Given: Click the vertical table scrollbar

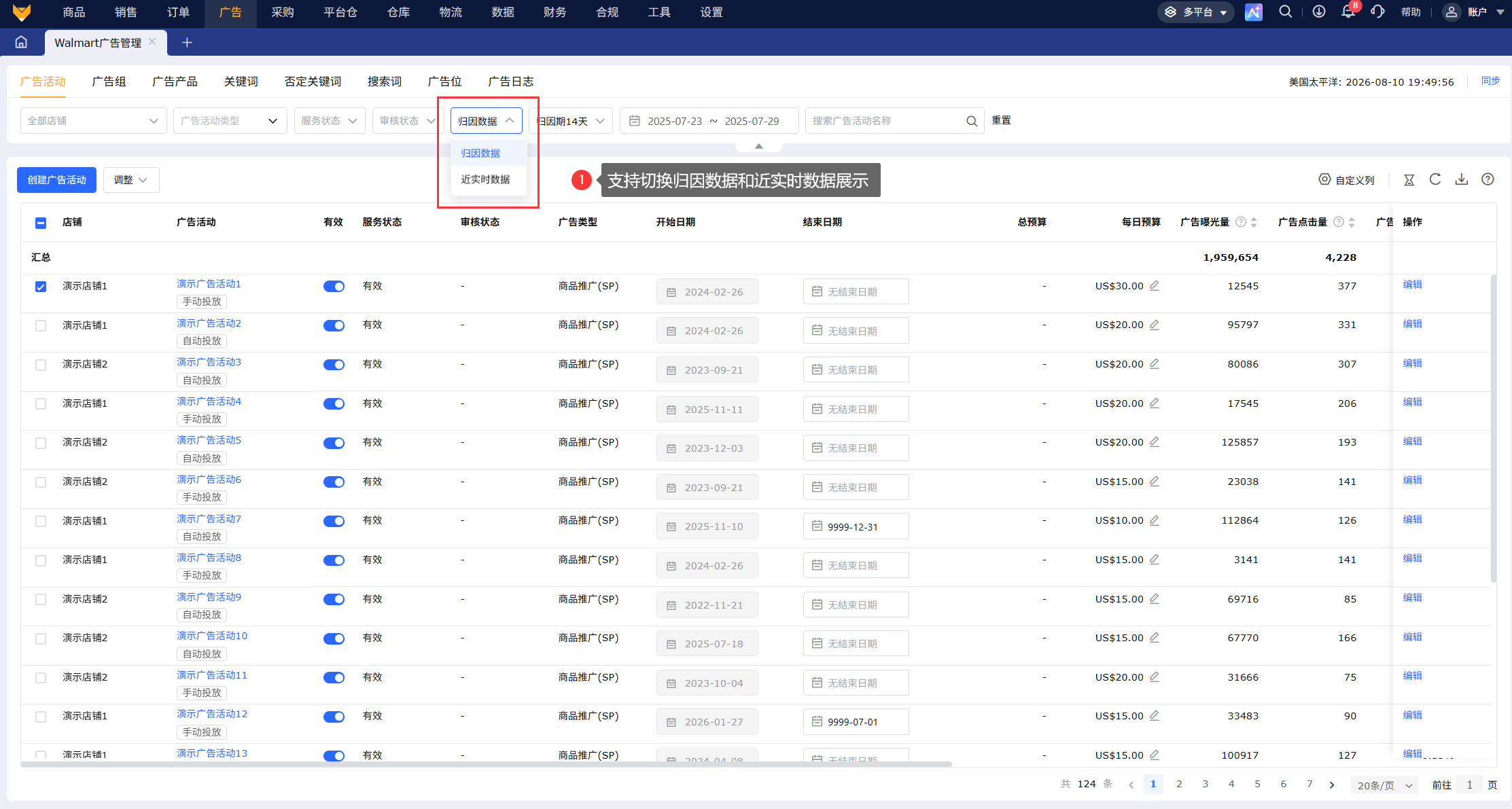Looking at the screenshot, I should [1494, 428].
